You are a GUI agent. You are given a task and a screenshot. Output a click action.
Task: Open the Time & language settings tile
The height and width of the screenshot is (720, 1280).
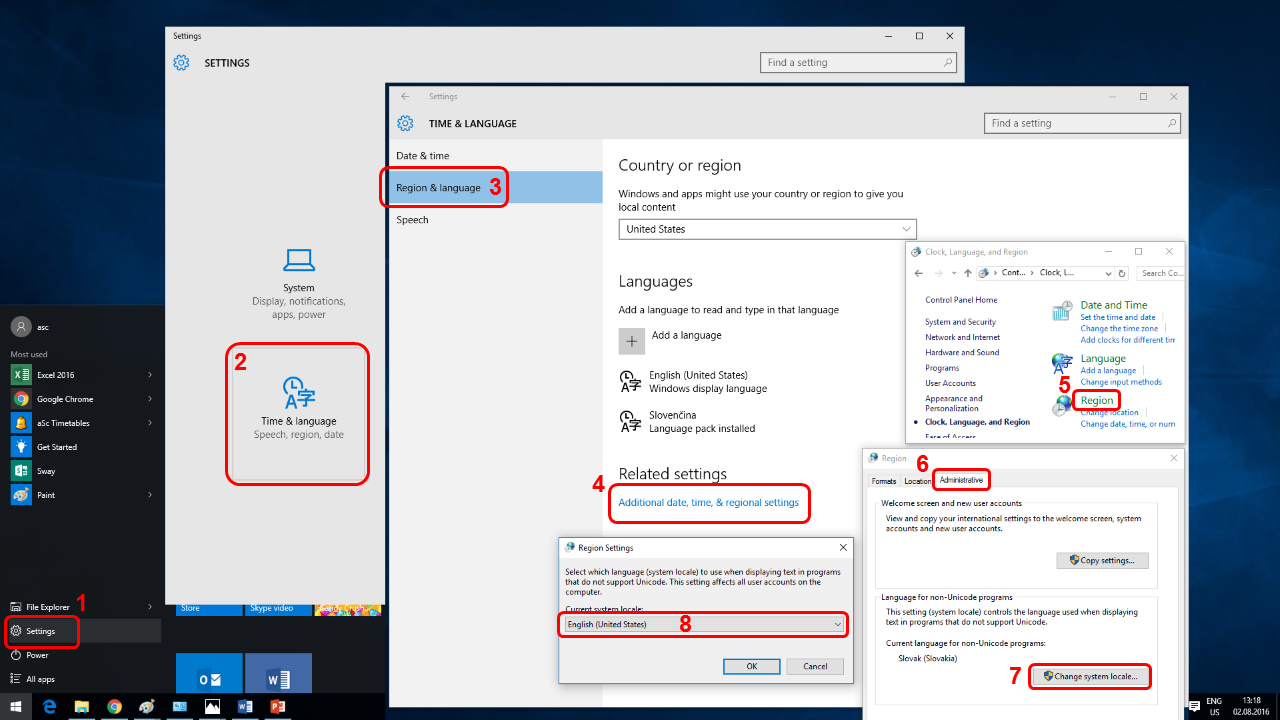pyautogui.click(x=298, y=412)
